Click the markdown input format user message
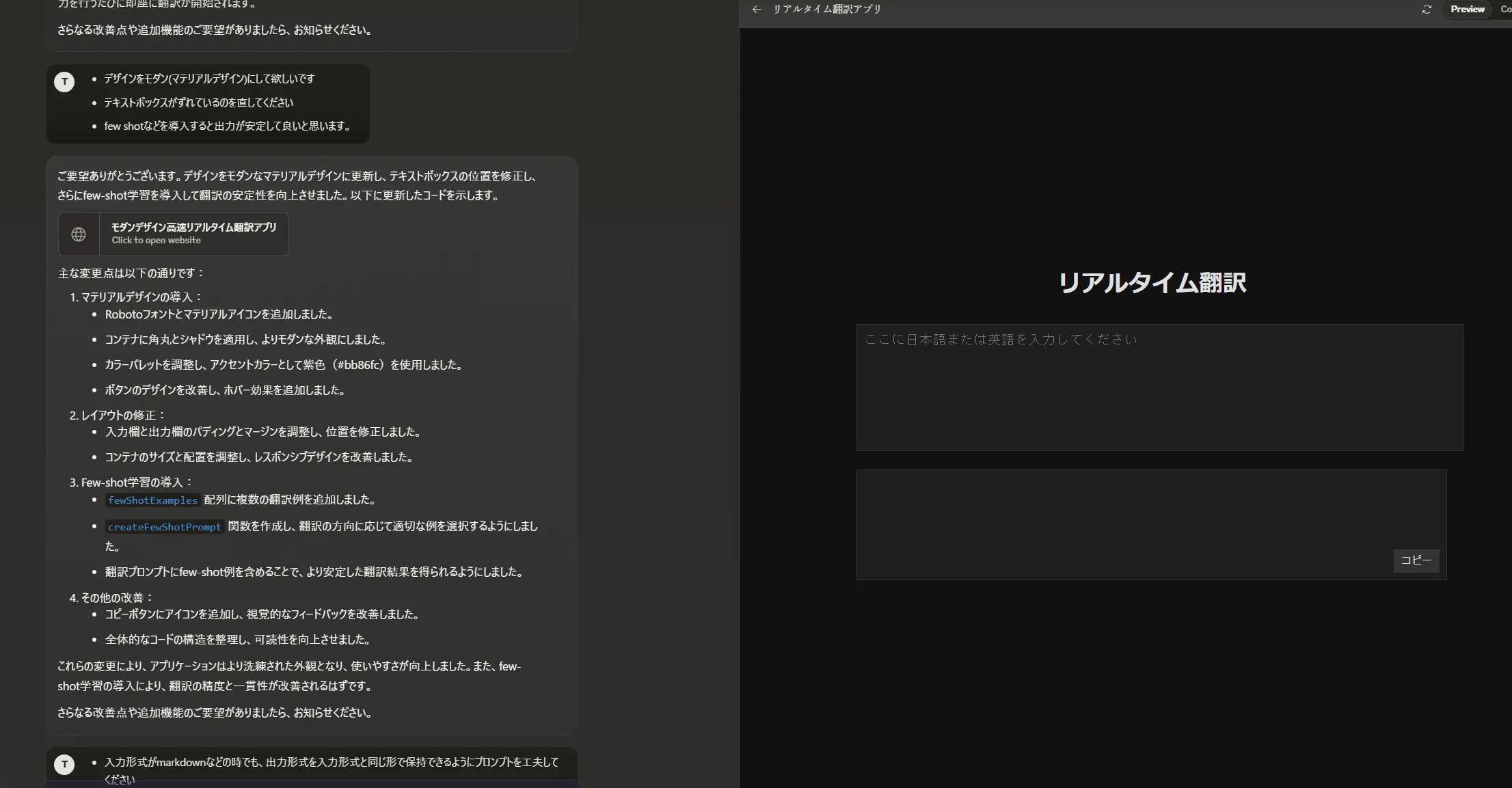Image resolution: width=1512 pixels, height=788 pixels. coord(331,762)
